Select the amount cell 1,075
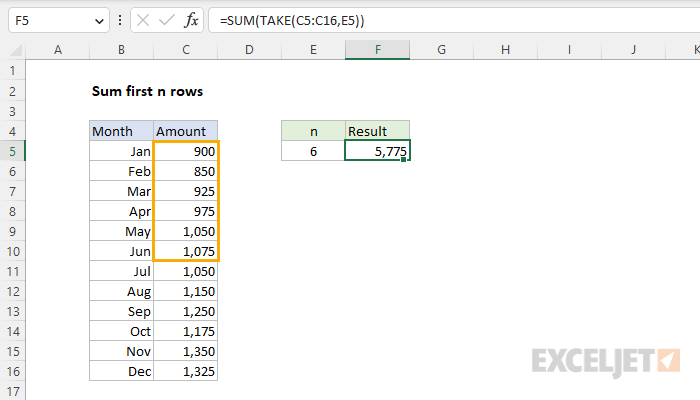This screenshot has height=400, width=700. [186, 251]
